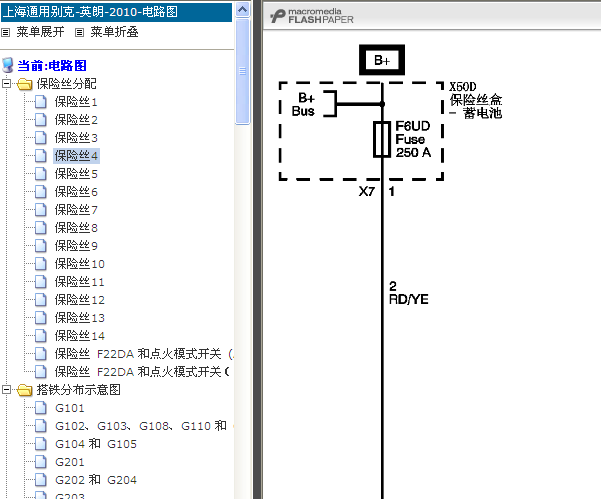Click the page icon beside G101
Viewport: 601px width, 499px height.
(x=41, y=408)
